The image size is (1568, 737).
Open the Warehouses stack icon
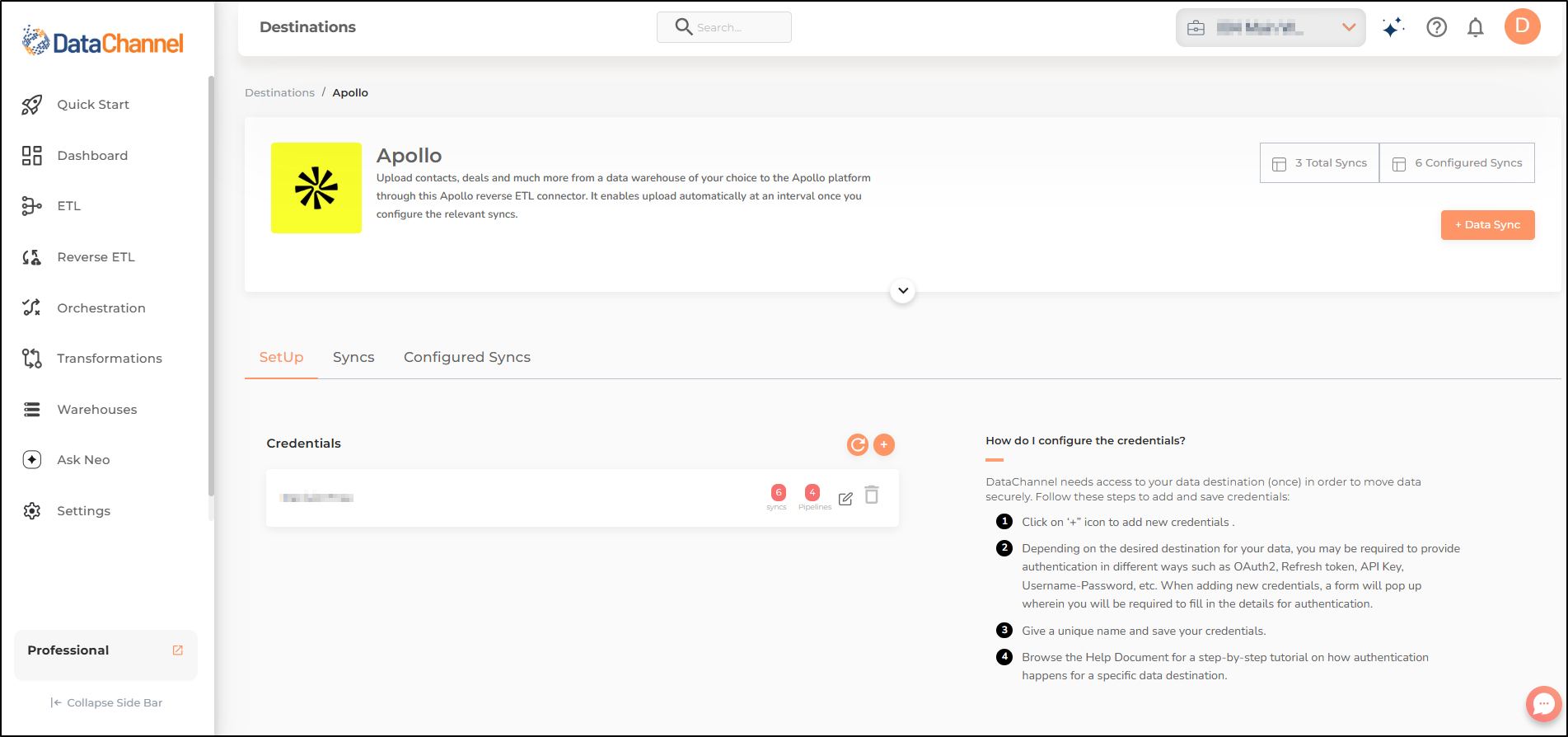pyautogui.click(x=32, y=410)
